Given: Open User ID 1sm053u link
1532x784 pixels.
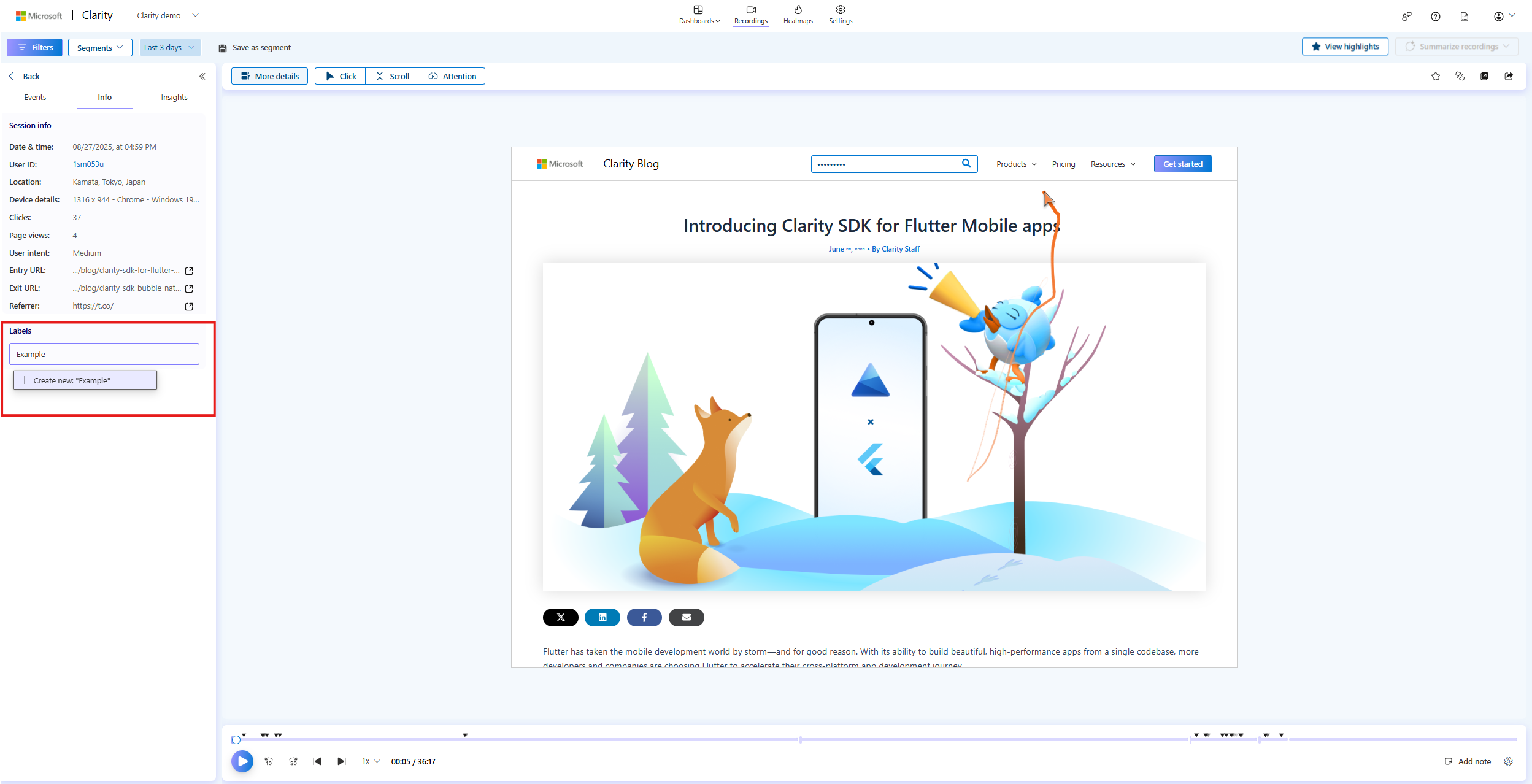Looking at the screenshot, I should (x=88, y=164).
